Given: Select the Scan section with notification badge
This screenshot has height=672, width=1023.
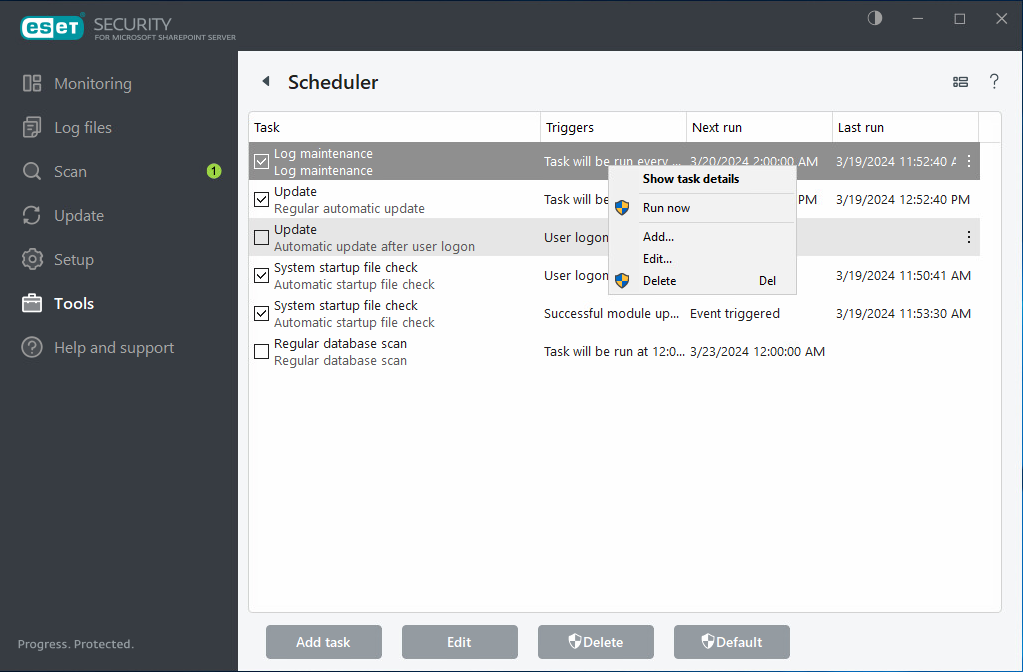Looking at the screenshot, I should 70,171.
